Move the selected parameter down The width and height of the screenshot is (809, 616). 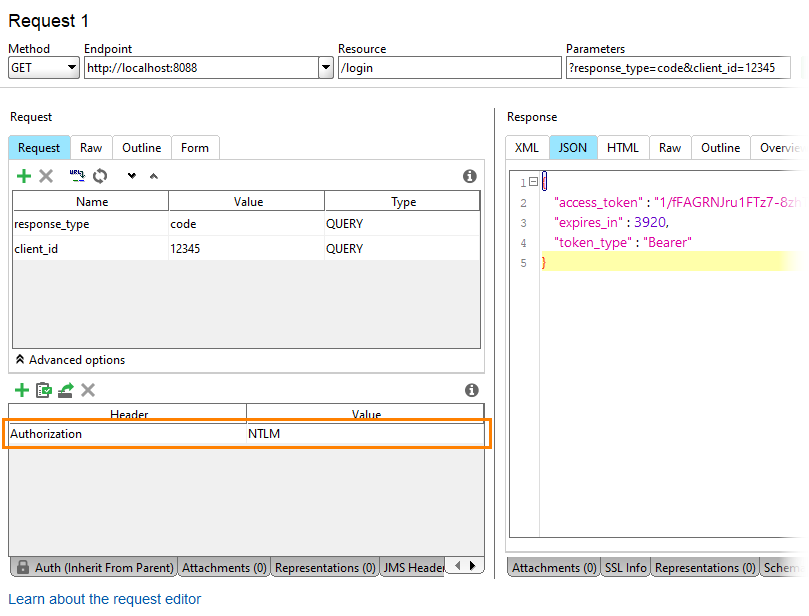point(134,176)
